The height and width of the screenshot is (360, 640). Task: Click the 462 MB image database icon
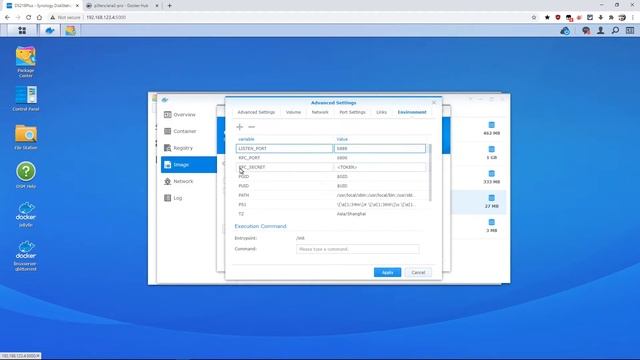pos(491,125)
